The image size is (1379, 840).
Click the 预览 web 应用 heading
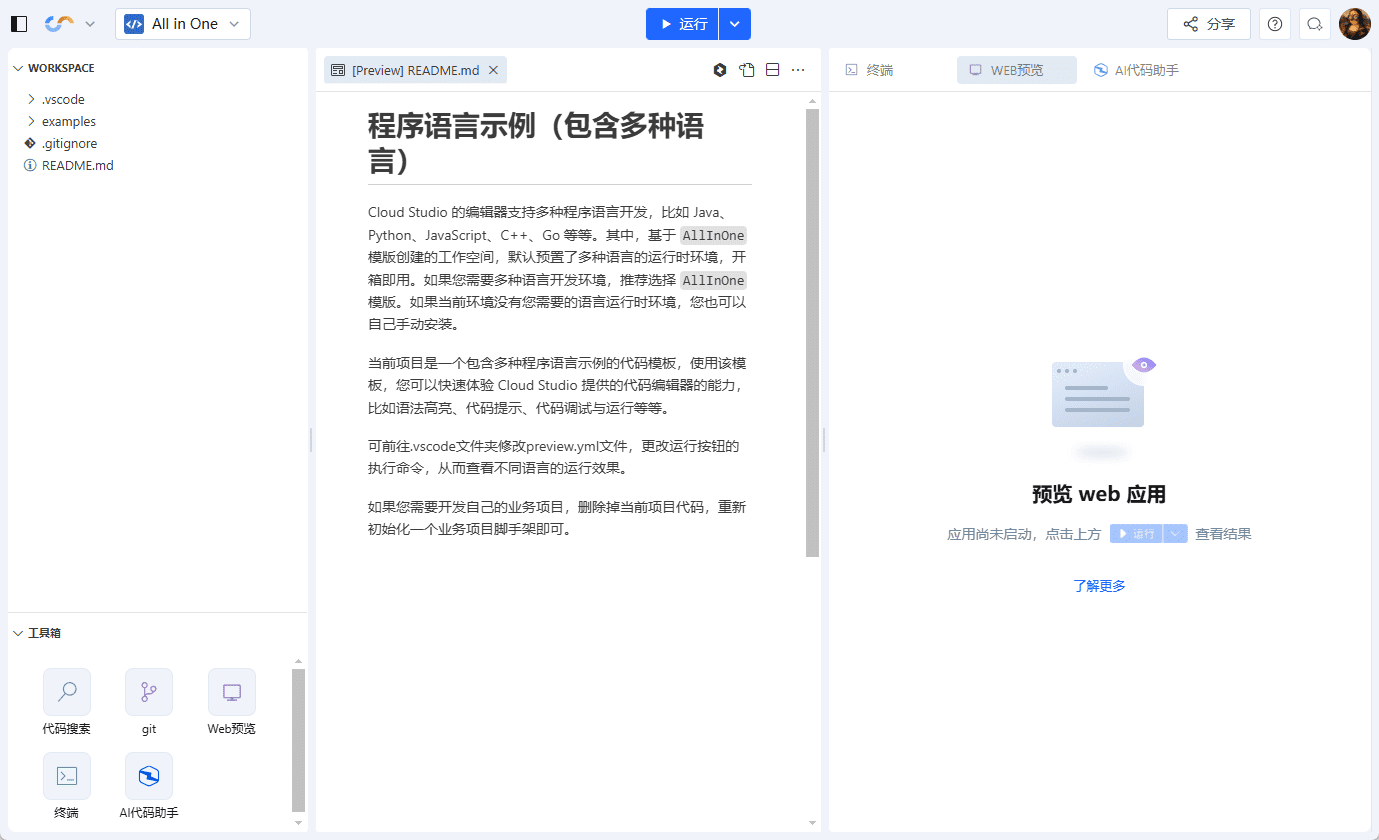[x=1099, y=494]
